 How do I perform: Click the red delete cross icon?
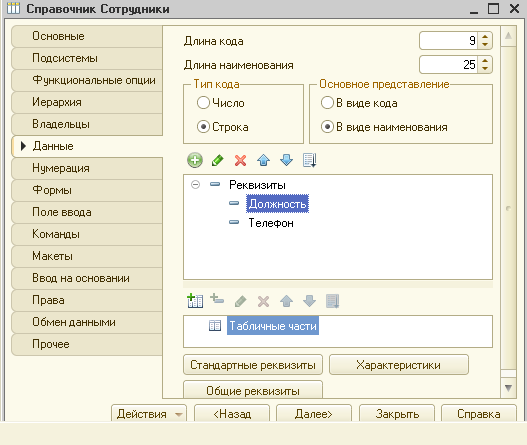tap(240, 160)
